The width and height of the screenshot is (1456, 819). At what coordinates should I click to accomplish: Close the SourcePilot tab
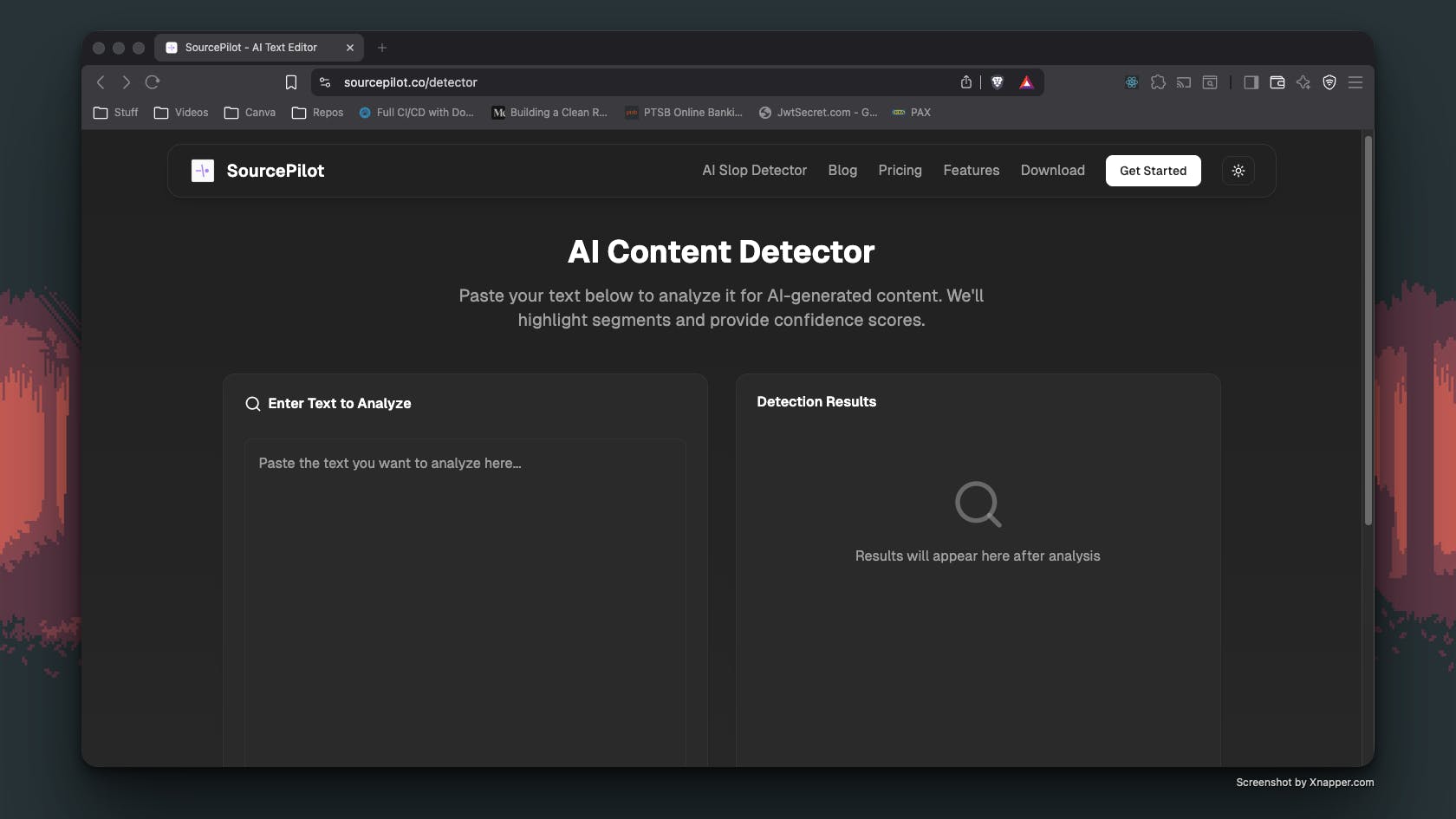(350, 48)
